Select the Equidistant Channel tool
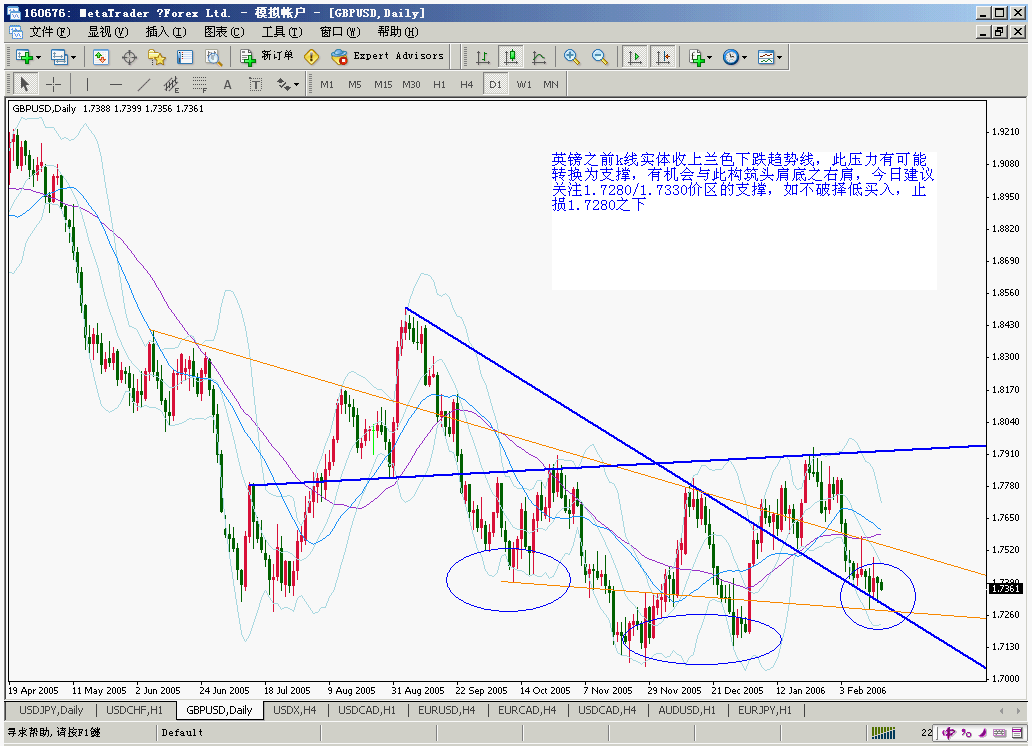 click(171, 84)
